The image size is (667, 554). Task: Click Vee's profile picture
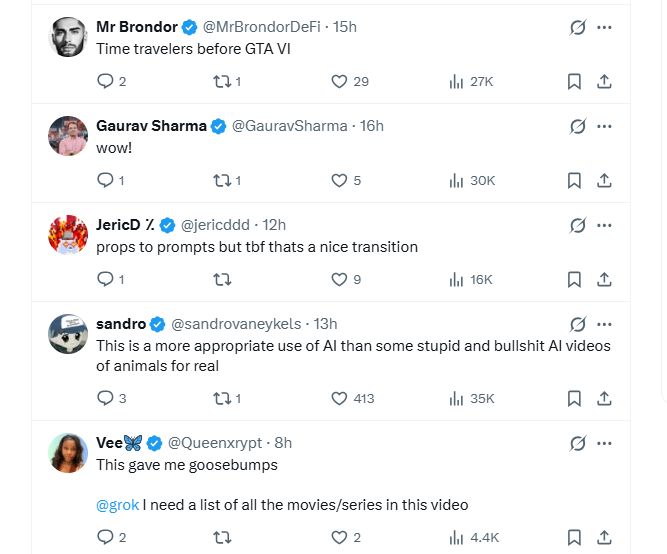coord(68,453)
